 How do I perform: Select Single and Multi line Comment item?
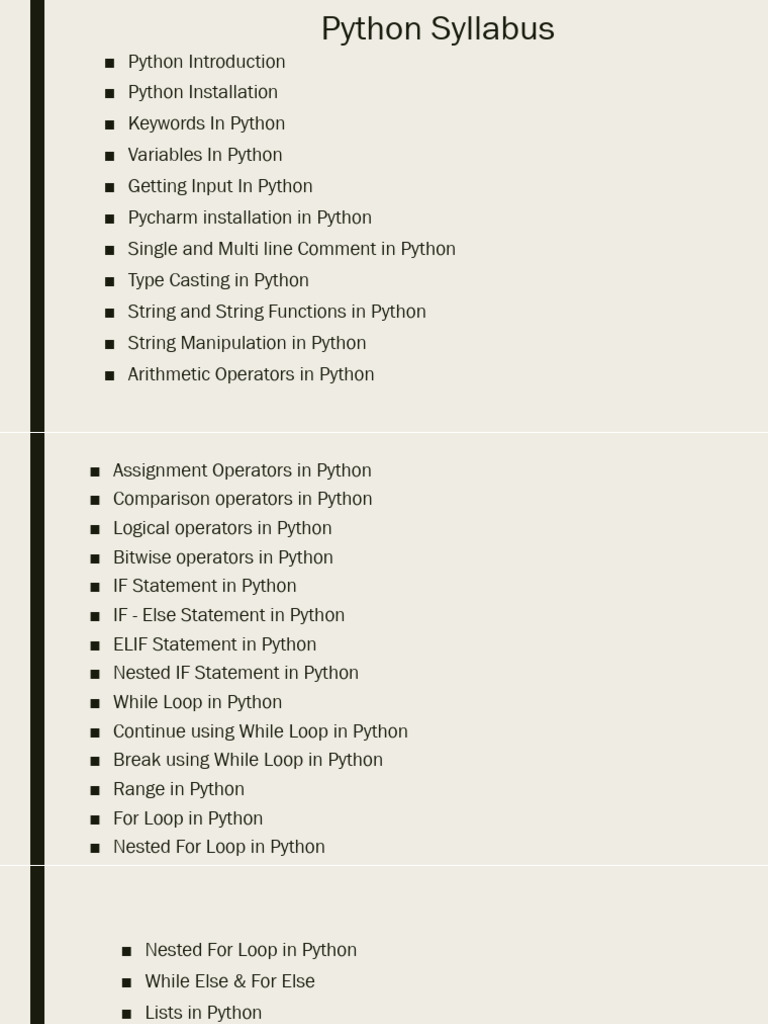291,249
